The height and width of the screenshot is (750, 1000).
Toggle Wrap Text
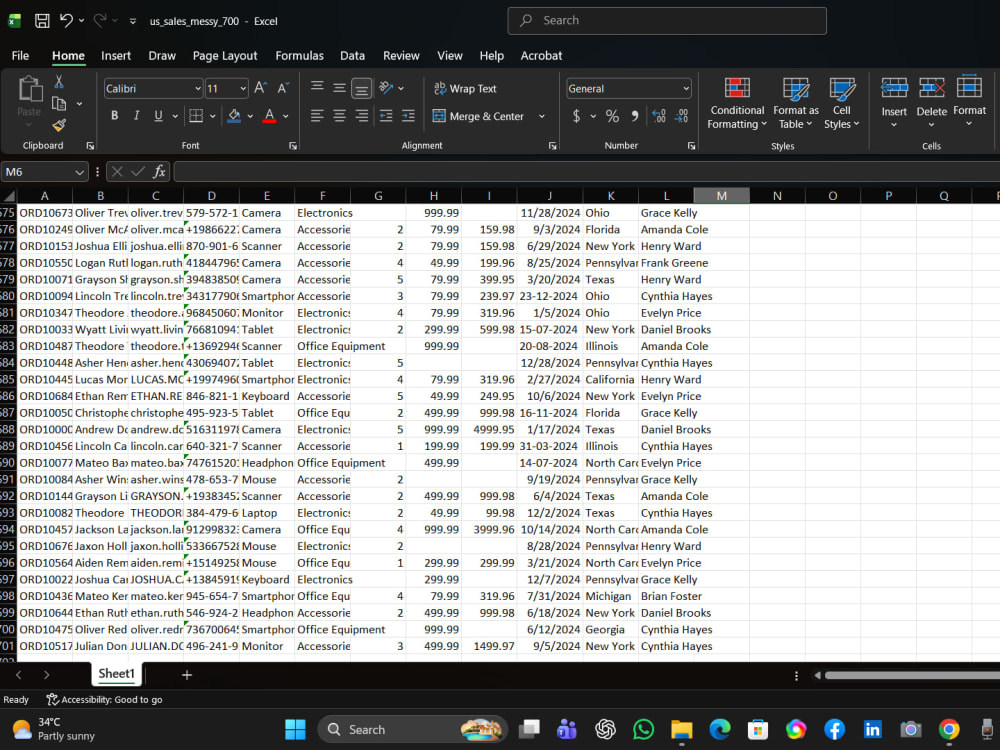point(465,89)
